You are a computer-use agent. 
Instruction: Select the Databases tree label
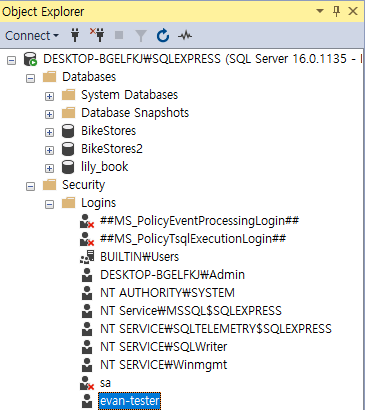click(x=89, y=77)
